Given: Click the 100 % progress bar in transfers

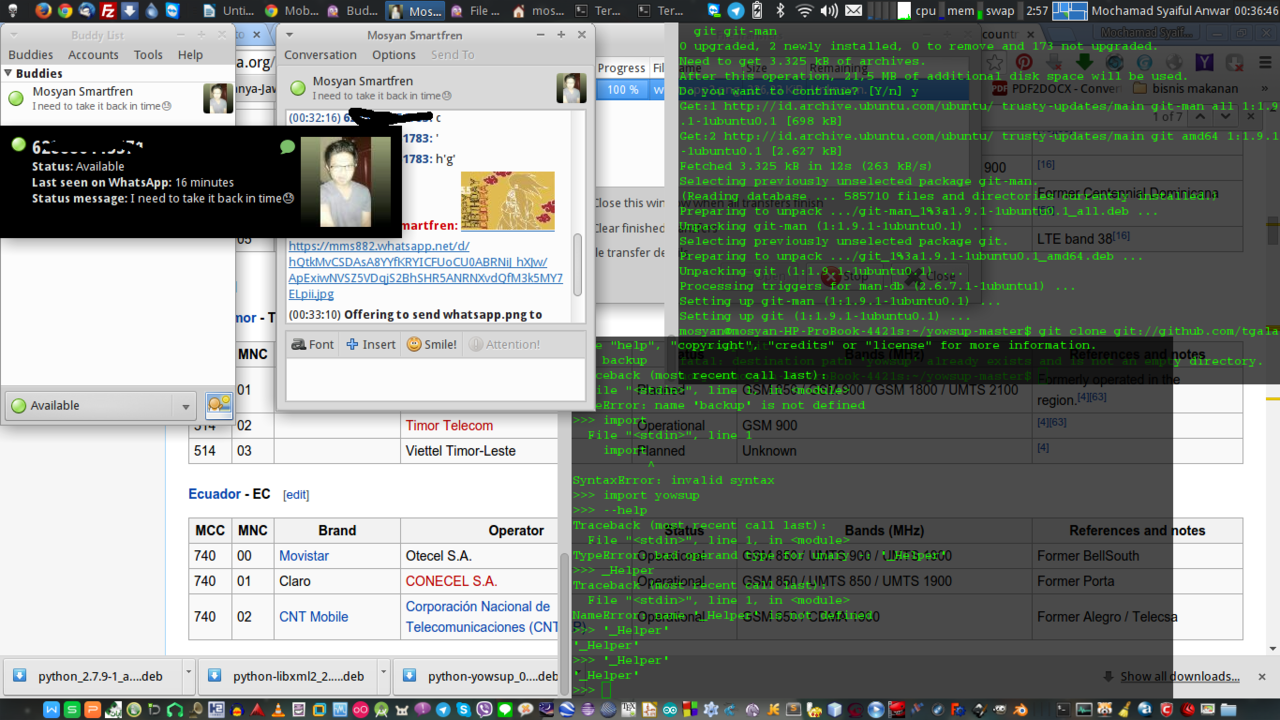Looking at the screenshot, I should point(622,89).
